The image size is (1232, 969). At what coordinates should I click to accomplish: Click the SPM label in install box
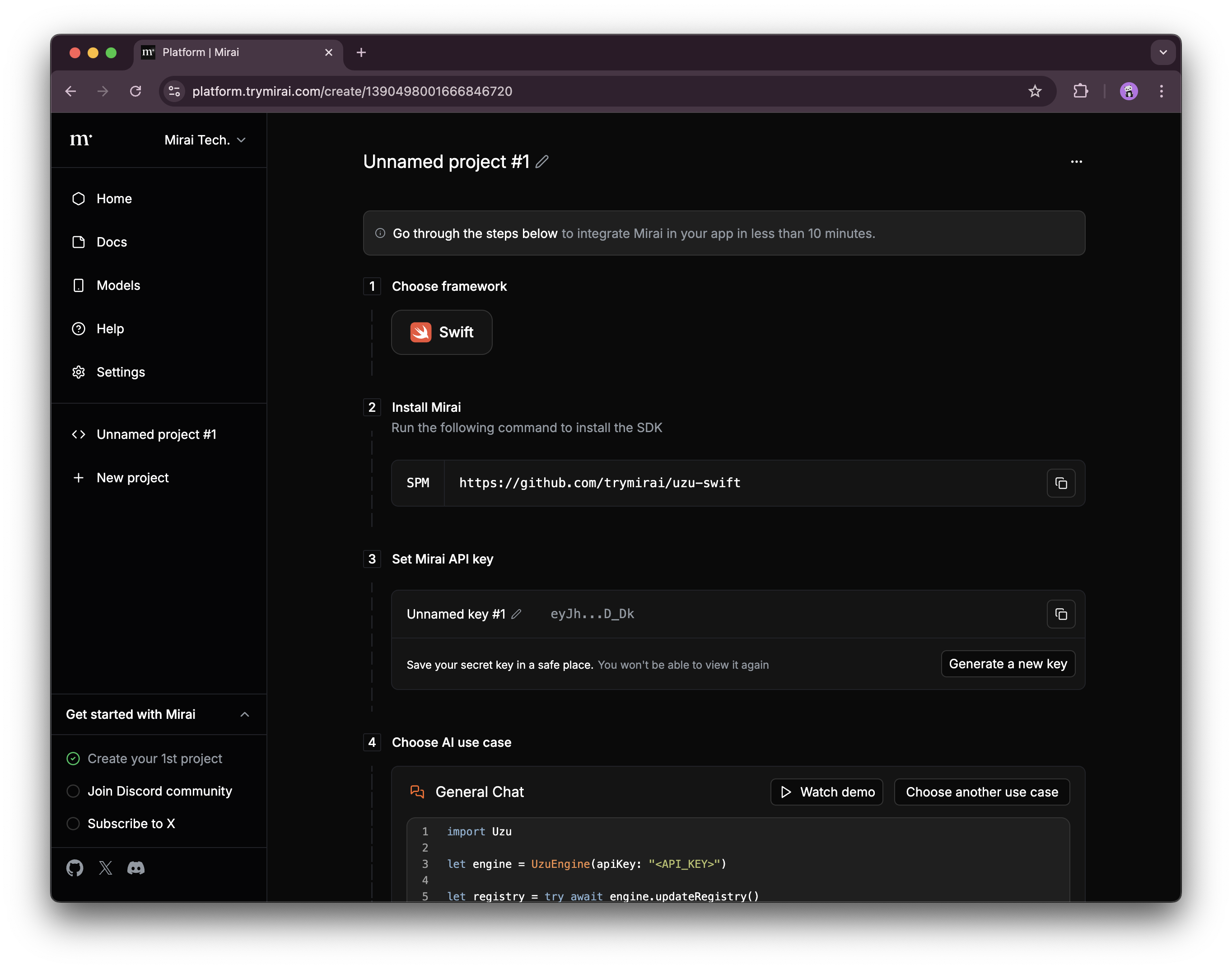418,483
